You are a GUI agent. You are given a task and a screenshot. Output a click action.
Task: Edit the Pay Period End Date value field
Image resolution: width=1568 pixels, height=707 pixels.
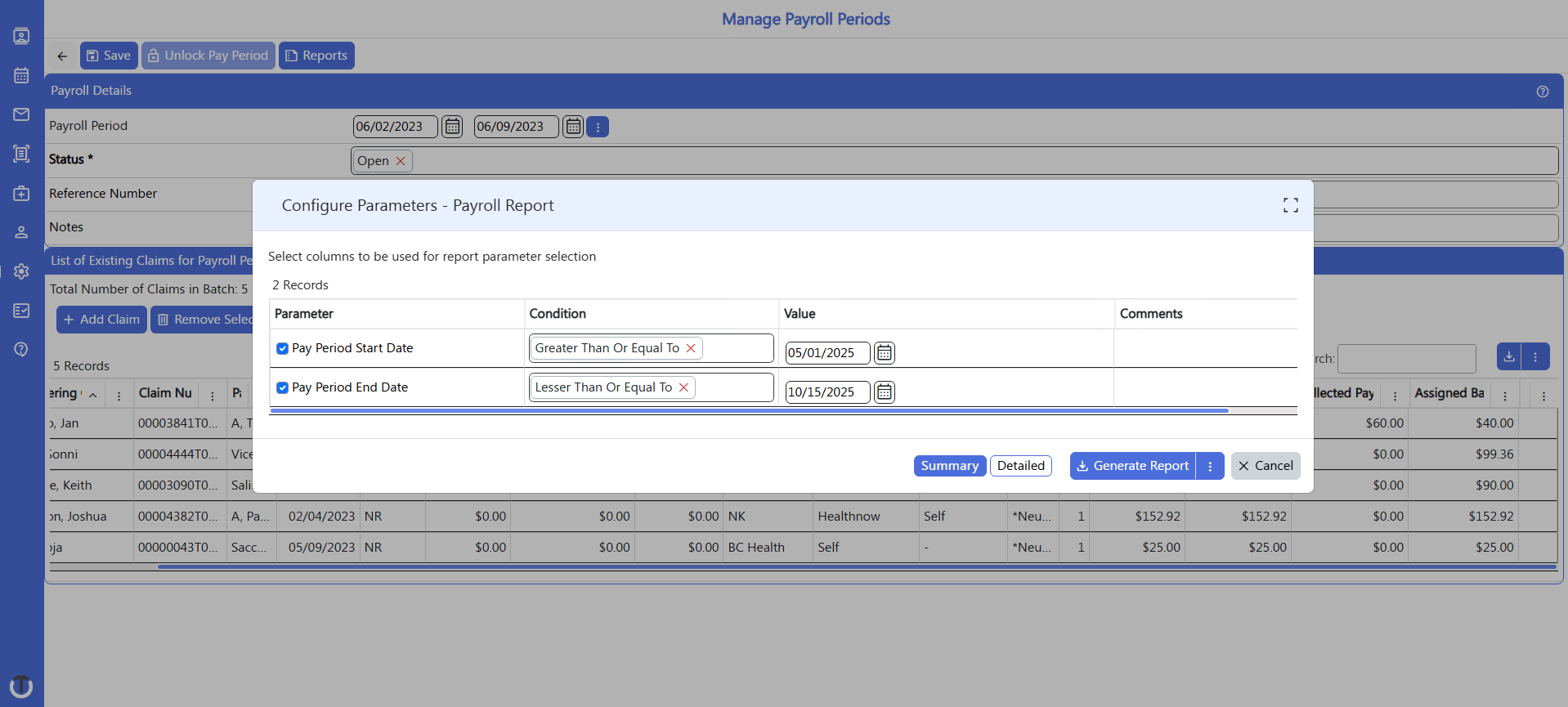click(827, 392)
